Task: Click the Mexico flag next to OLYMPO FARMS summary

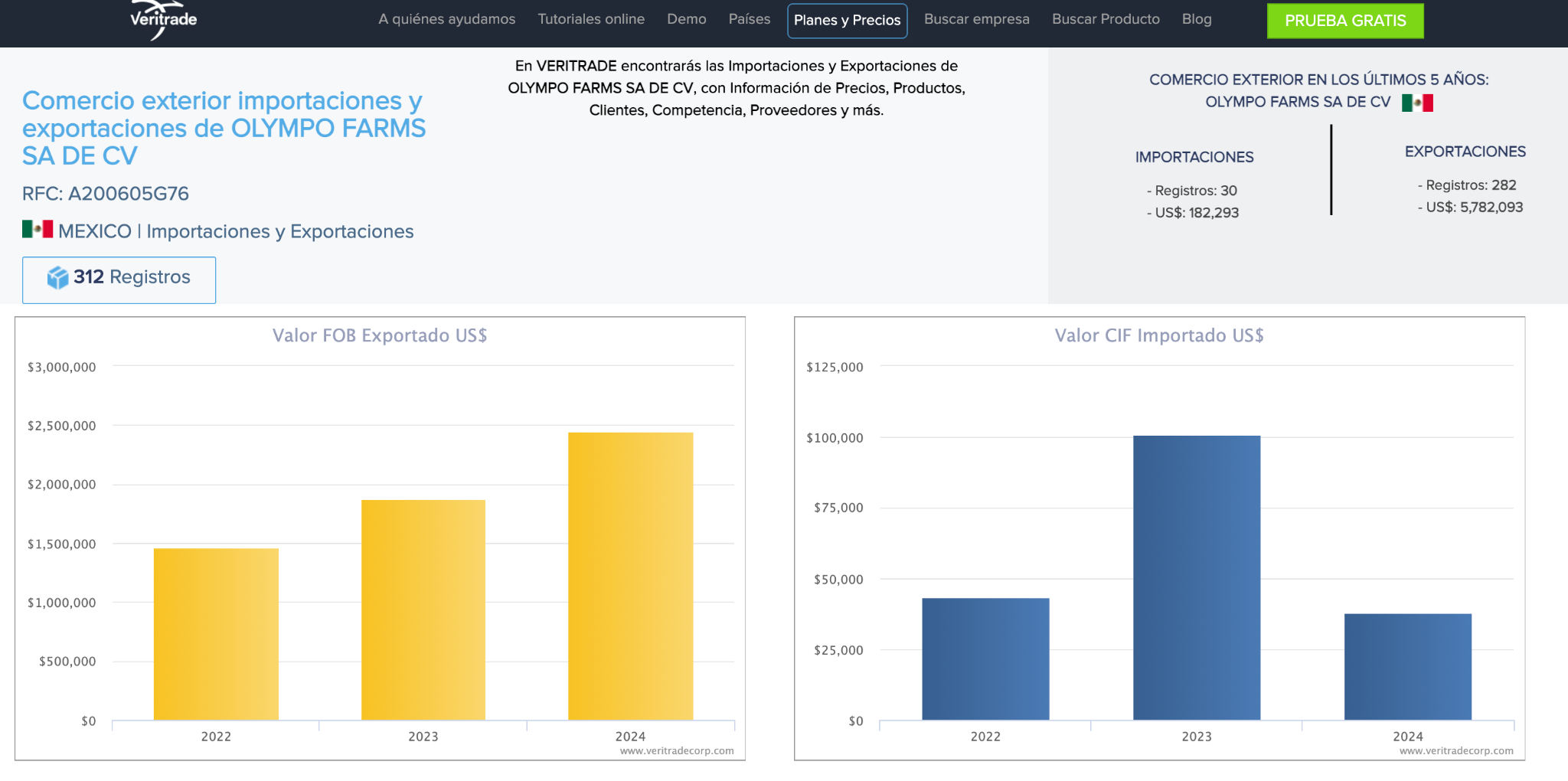Action: point(1417,103)
